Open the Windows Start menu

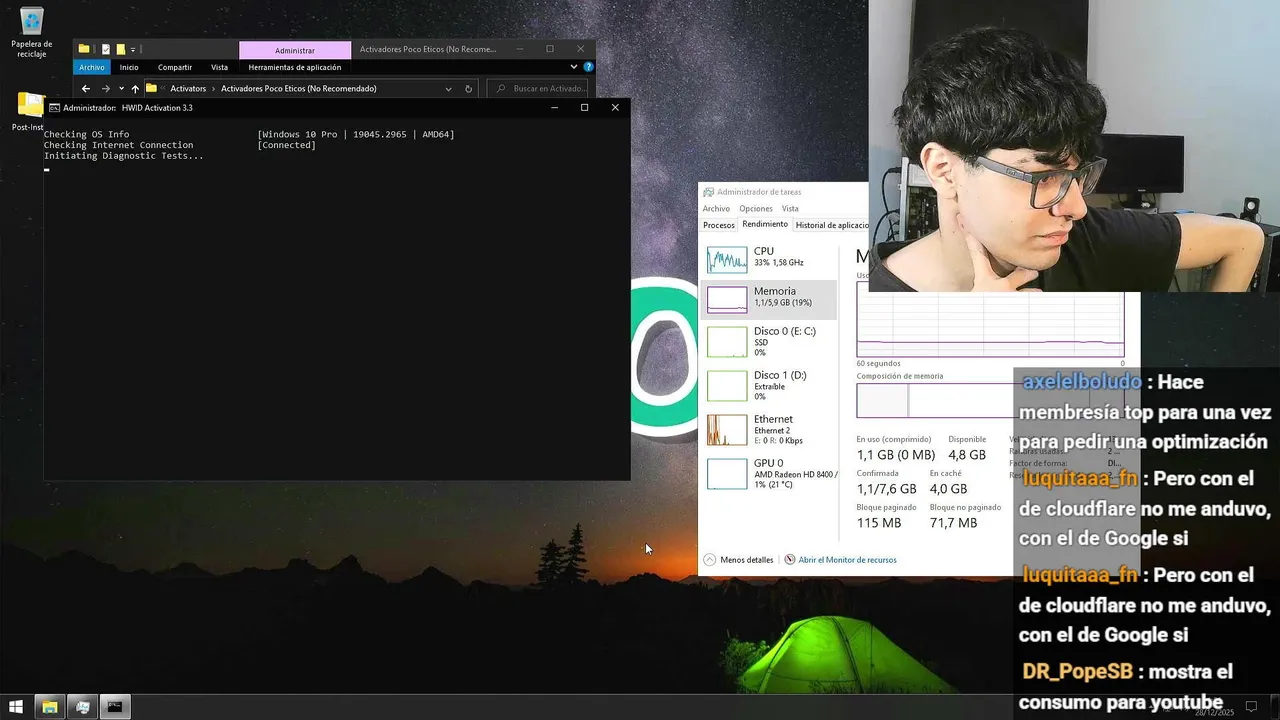[x=16, y=707]
